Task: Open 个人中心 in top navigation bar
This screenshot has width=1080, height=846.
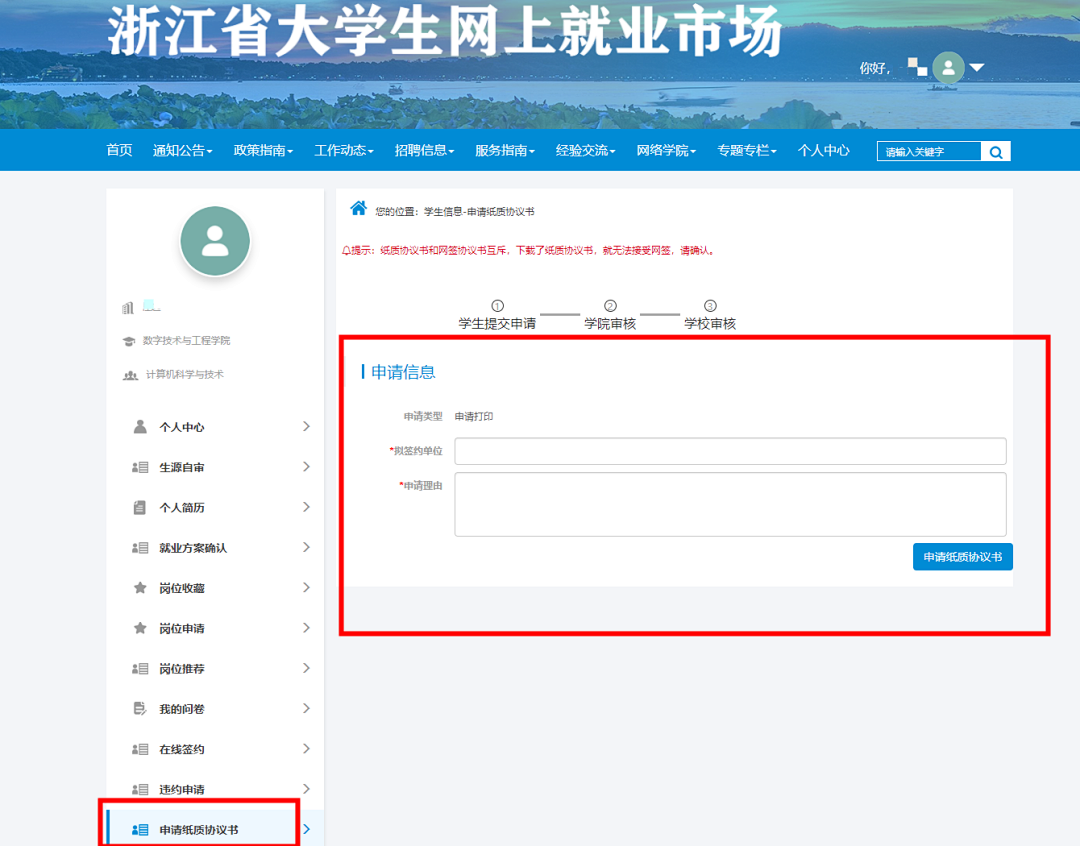Action: click(823, 151)
